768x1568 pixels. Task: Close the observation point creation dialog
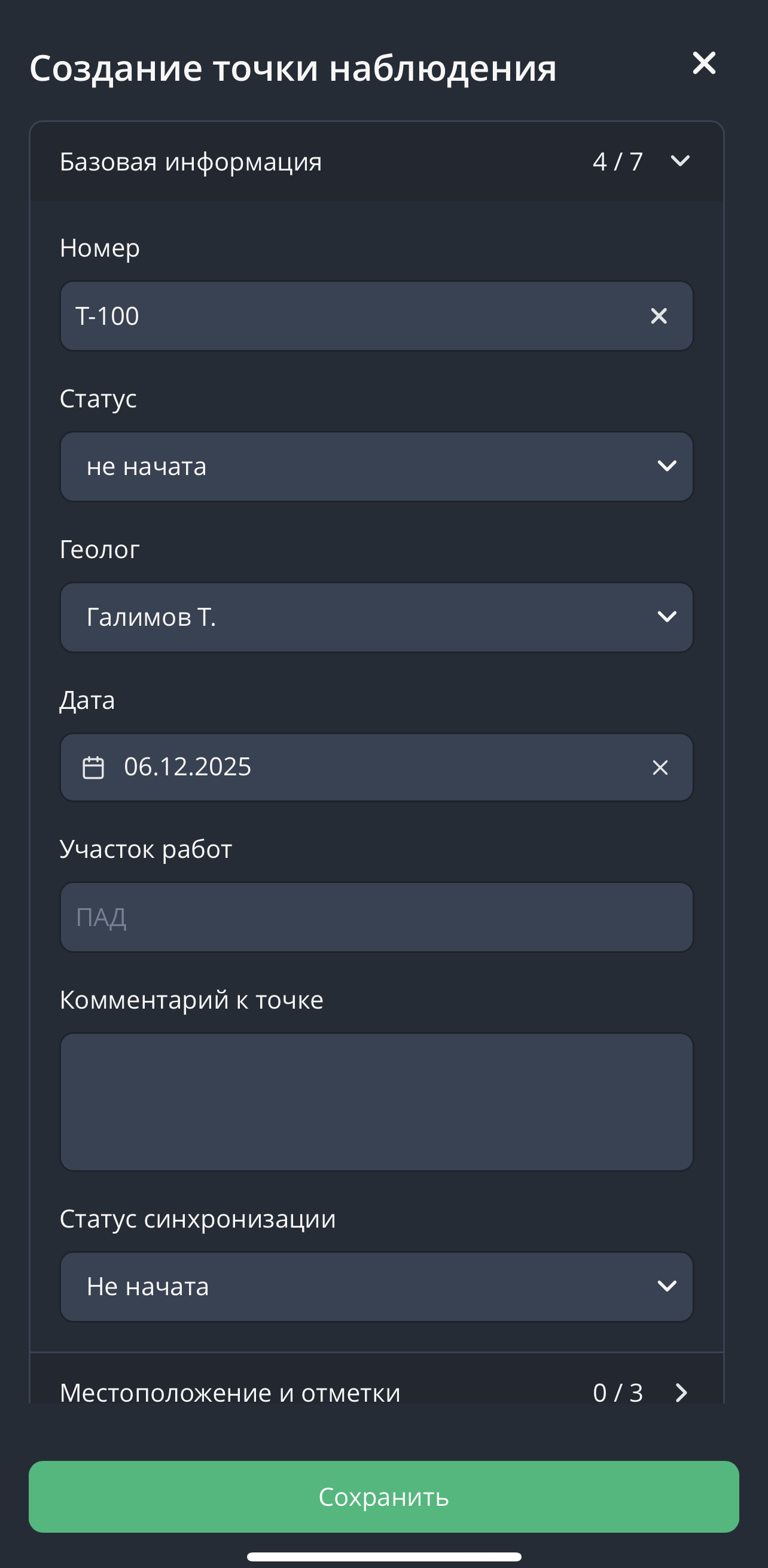point(703,63)
